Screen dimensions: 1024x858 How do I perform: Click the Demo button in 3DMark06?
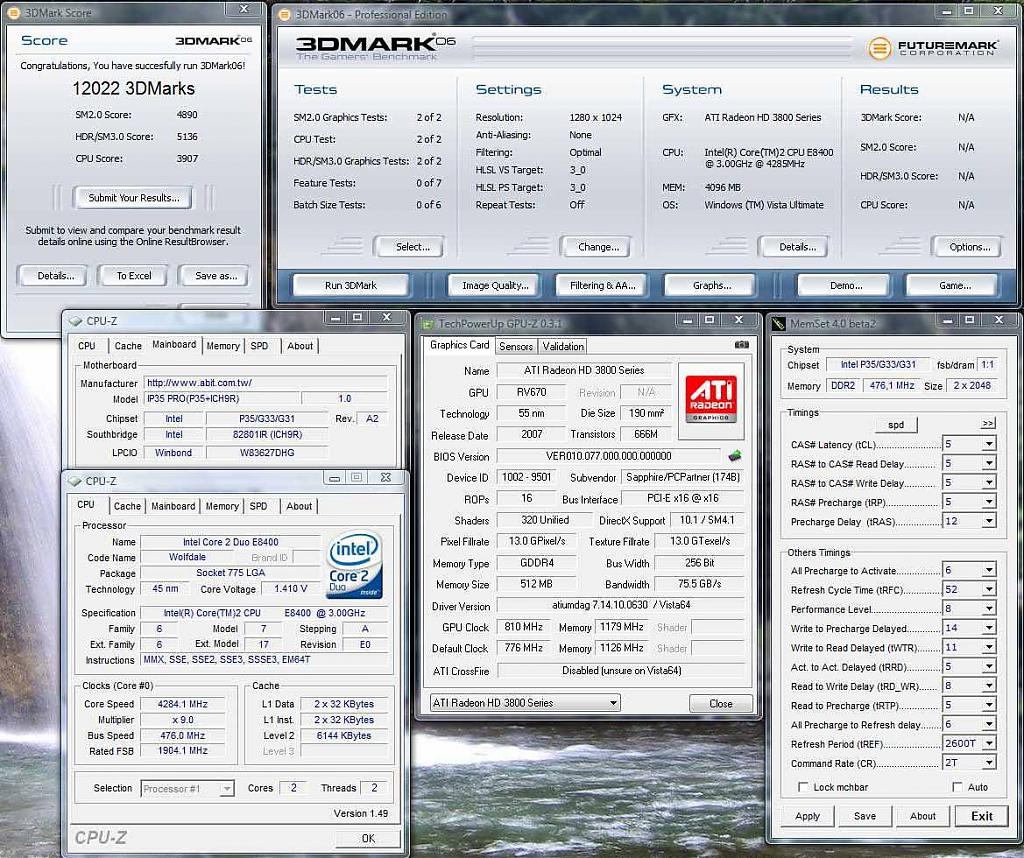(846, 285)
